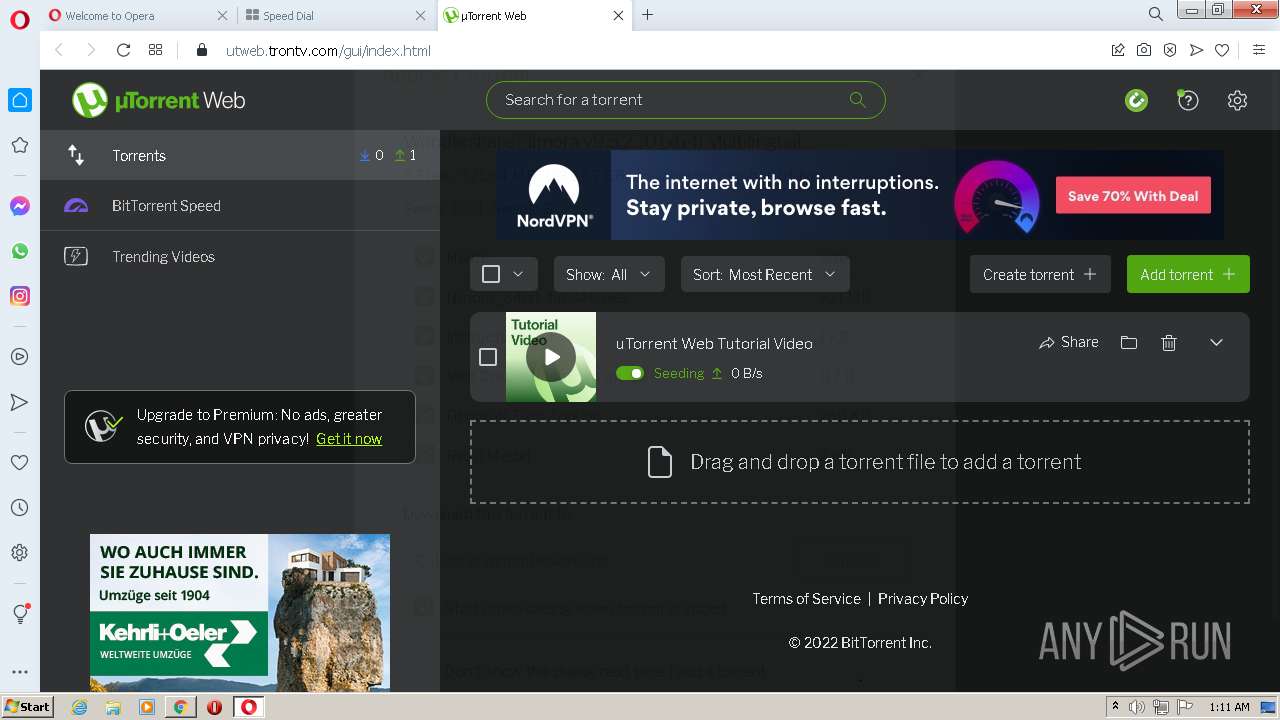Screen dimensions: 1280x720
Task: Open the Privacy Policy link
Action: [923, 598]
